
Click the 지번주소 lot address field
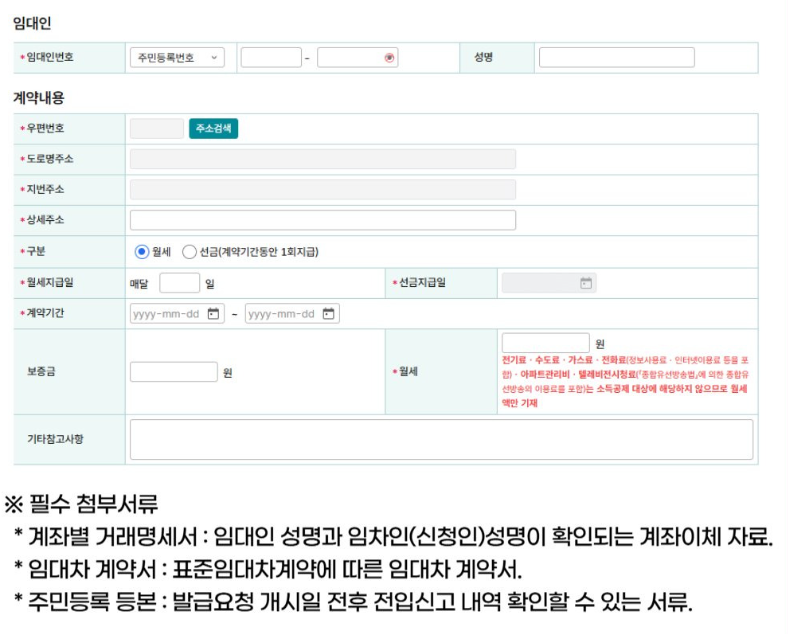(x=323, y=190)
